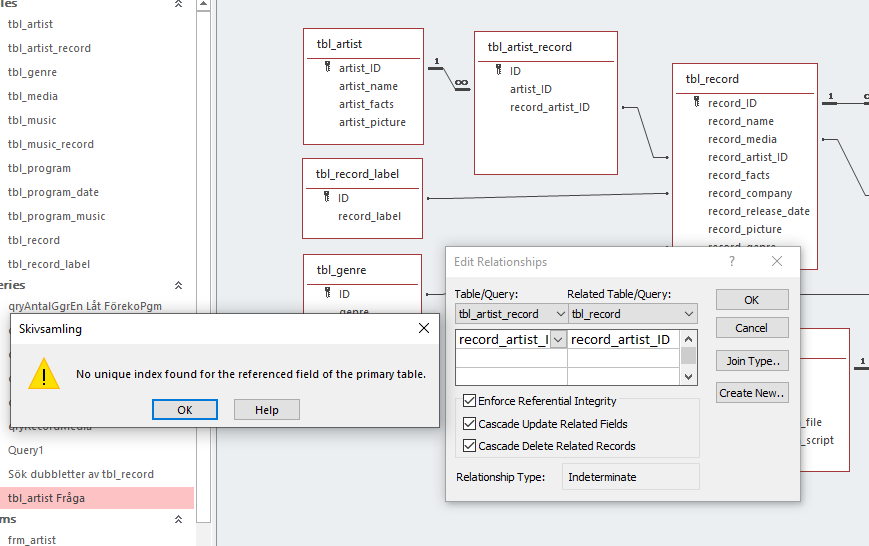Uncheck Cascade Update Related Fields
This screenshot has width=869, height=546.
[x=469, y=424]
